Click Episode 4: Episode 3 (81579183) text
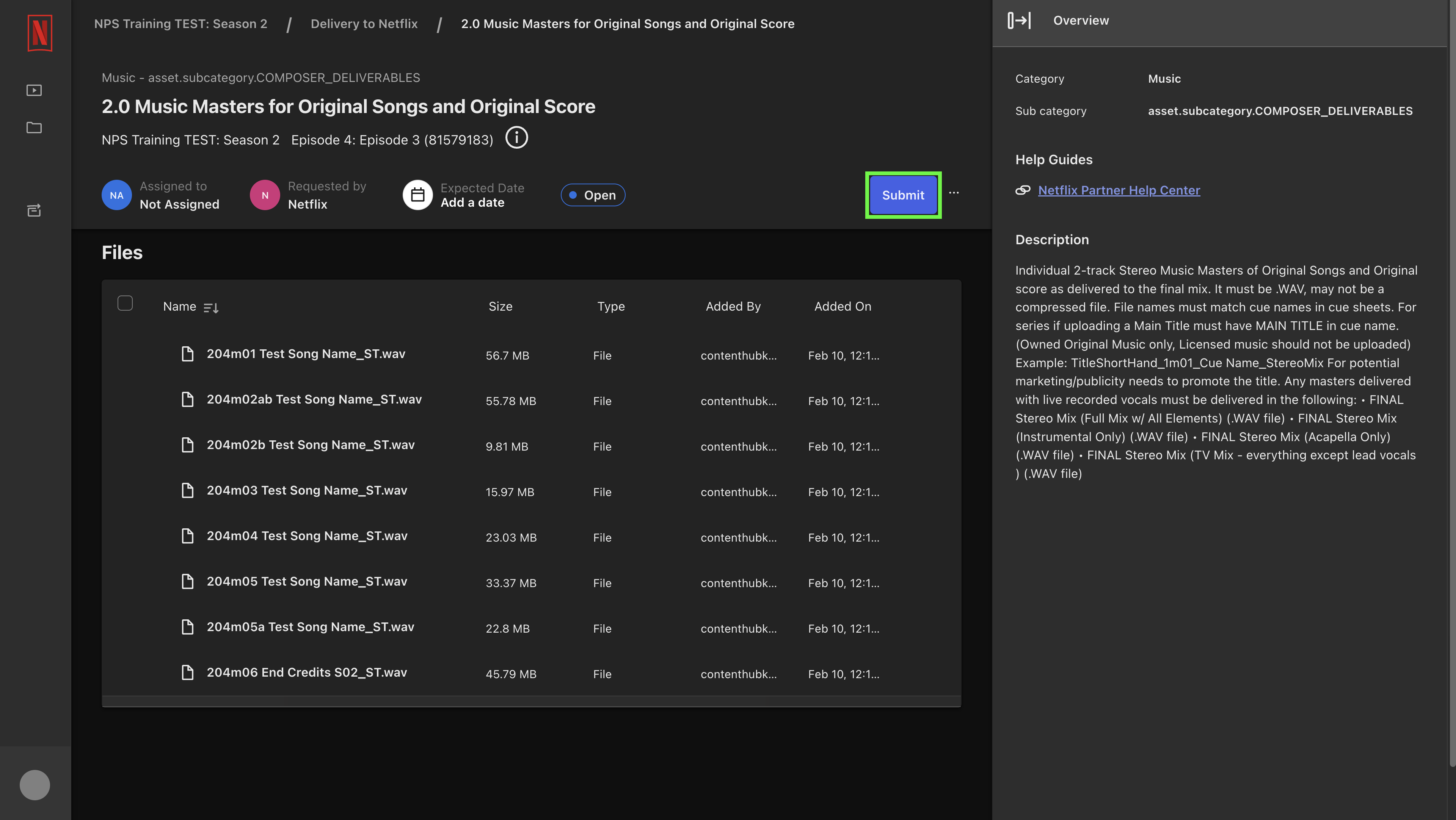Screen dimensions: 1456x820 click(392, 140)
